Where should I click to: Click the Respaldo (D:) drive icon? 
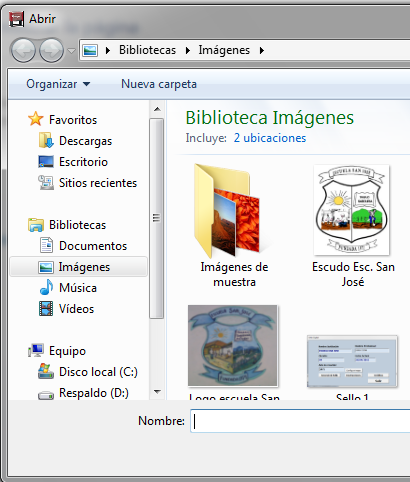tap(46, 395)
